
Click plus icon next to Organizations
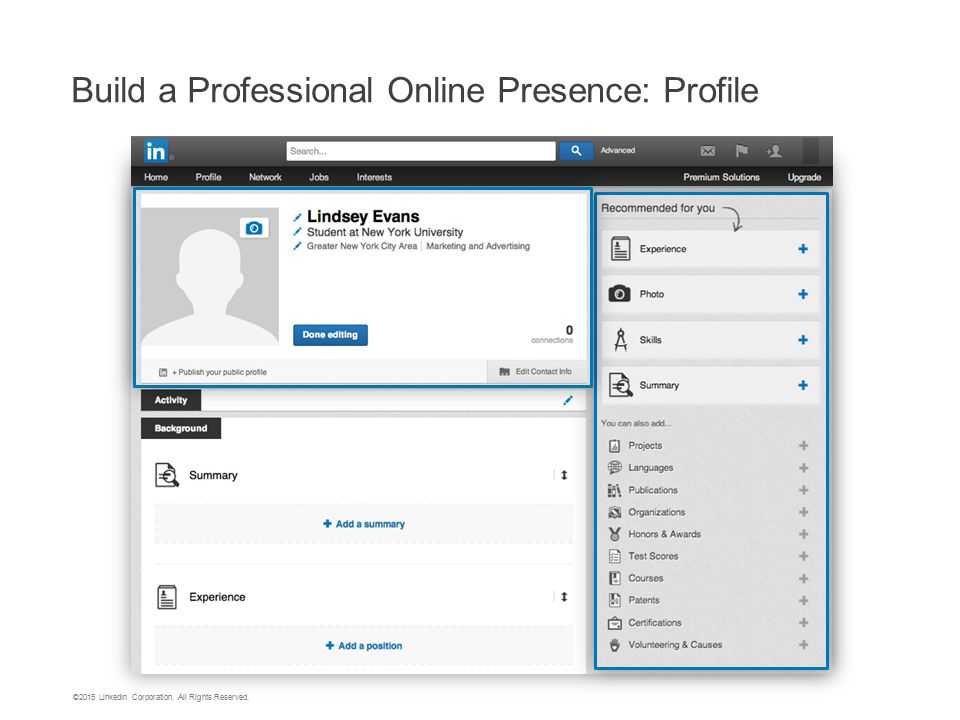803,512
